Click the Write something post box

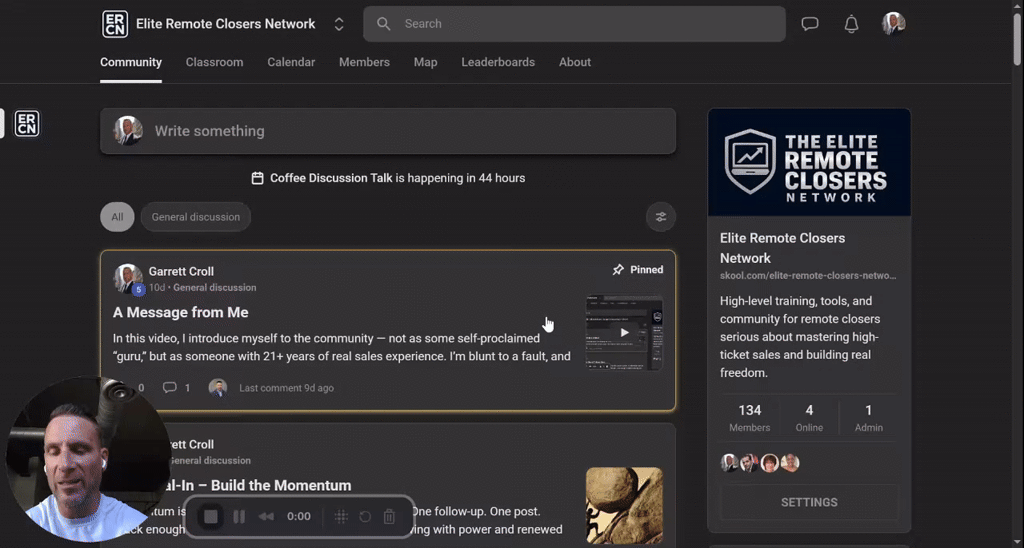click(x=388, y=131)
